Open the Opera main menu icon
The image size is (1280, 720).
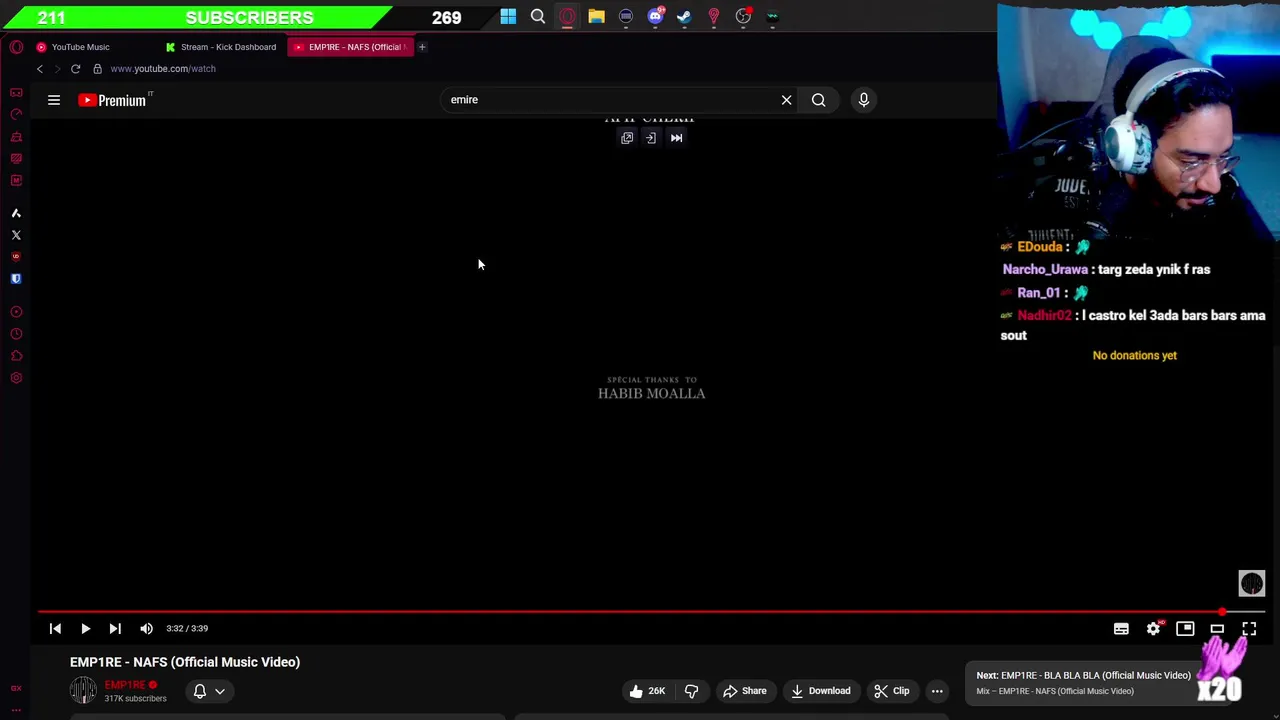[x=16, y=47]
